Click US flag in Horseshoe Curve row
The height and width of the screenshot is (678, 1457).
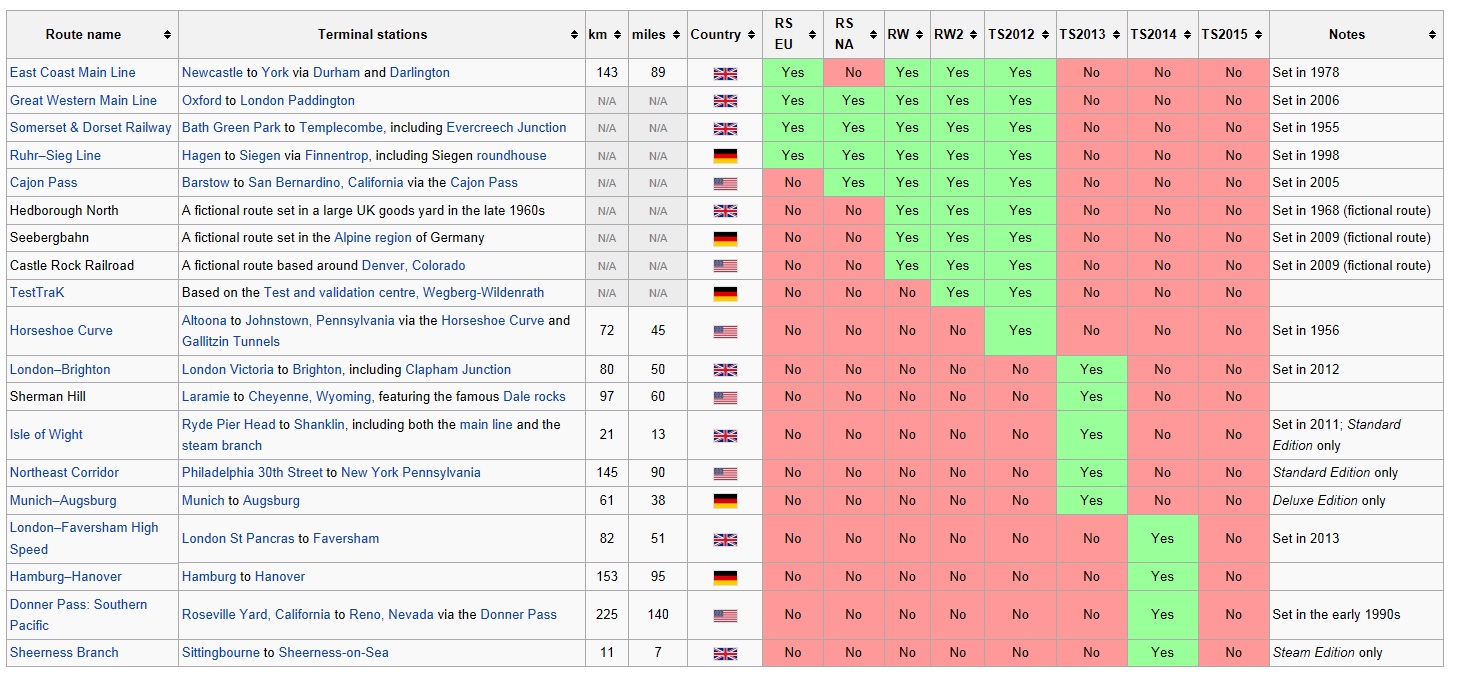pos(725,332)
